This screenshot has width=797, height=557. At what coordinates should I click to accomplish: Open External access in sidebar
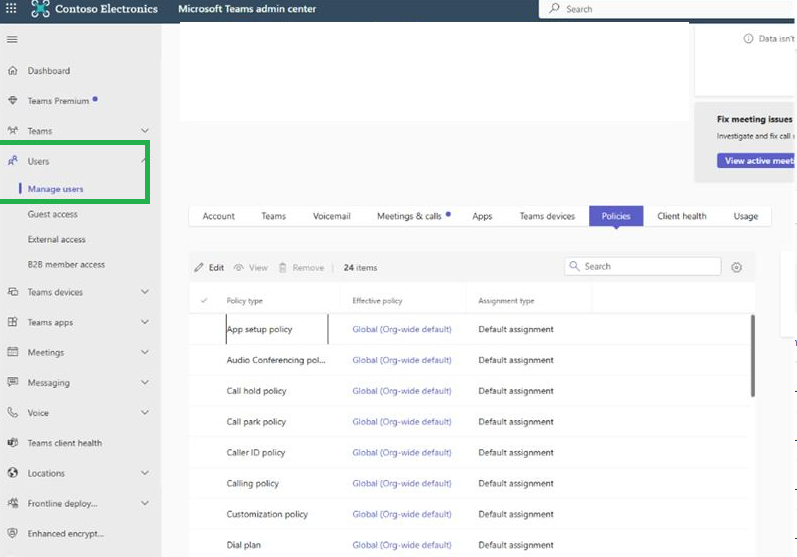pyautogui.click(x=56, y=239)
